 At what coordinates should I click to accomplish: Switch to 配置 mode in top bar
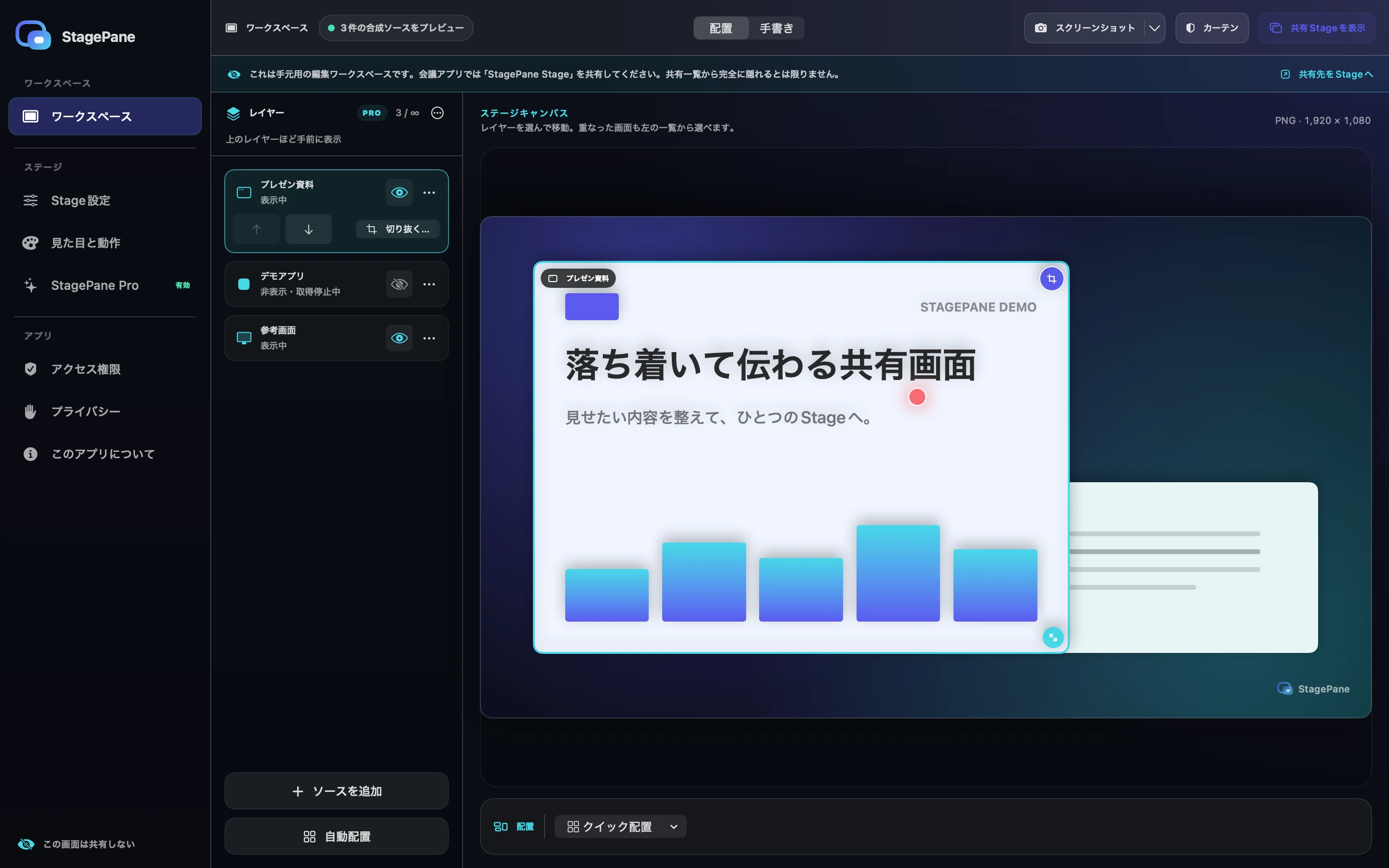click(721, 28)
